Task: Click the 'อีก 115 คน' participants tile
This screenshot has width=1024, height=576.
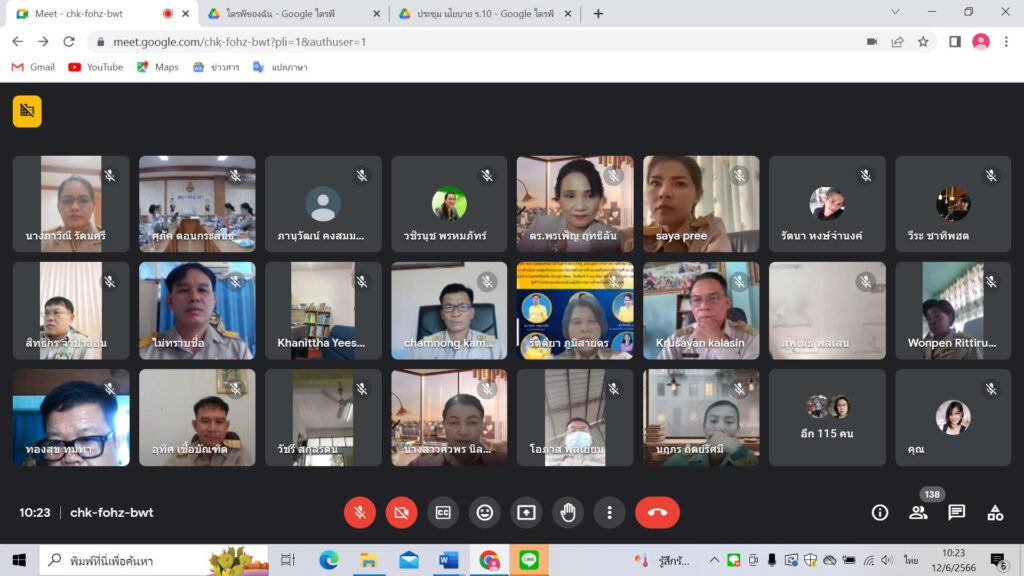Action: pos(827,417)
